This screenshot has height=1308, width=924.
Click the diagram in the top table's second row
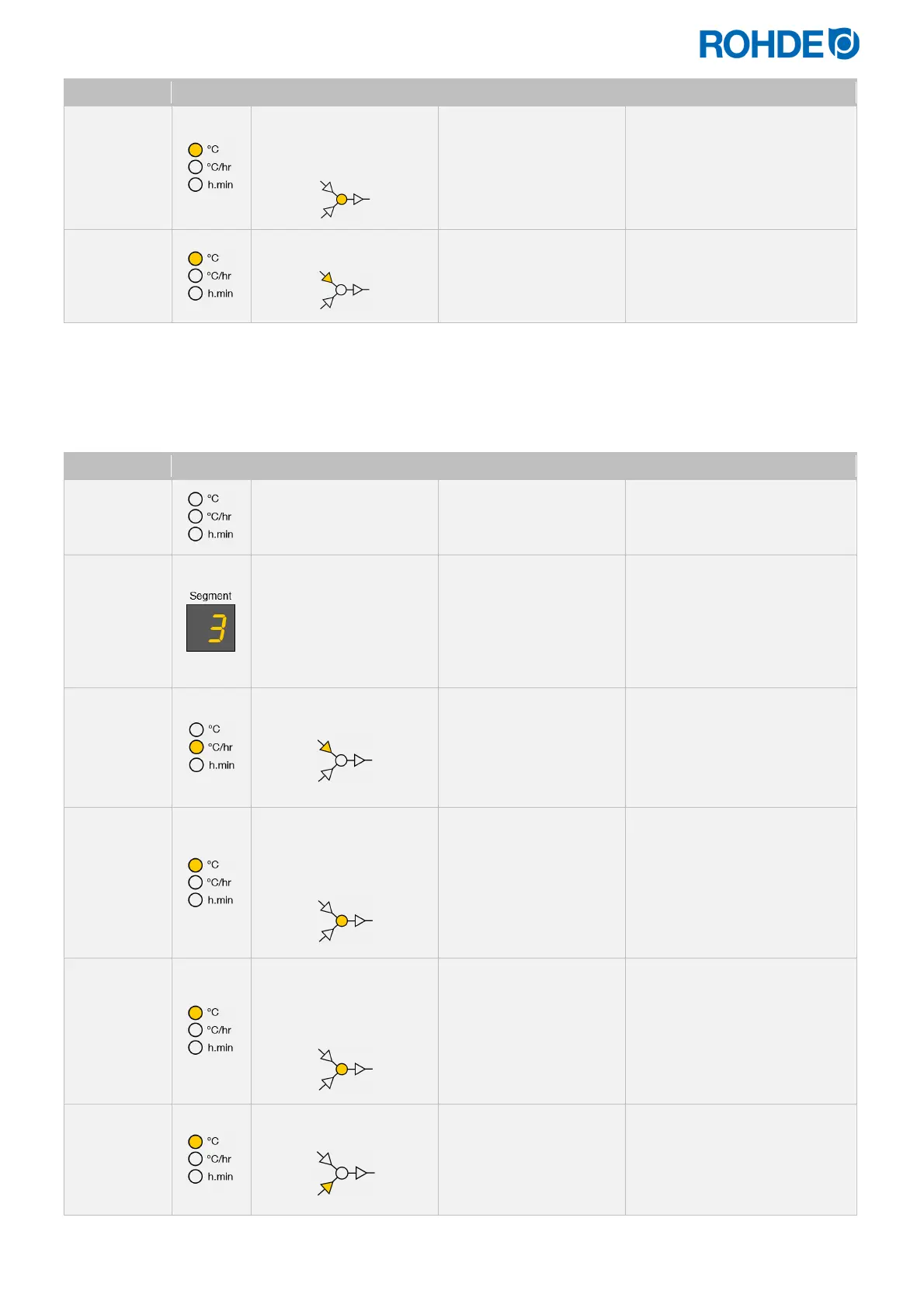pos(344,290)
